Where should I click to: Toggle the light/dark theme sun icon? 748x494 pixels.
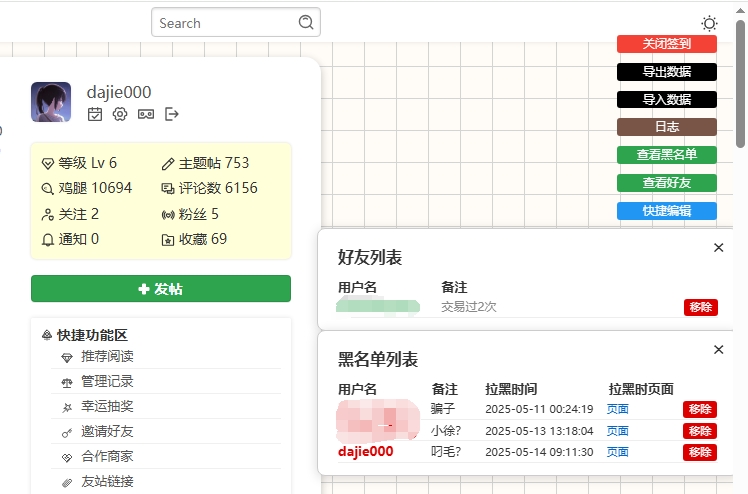709,23
